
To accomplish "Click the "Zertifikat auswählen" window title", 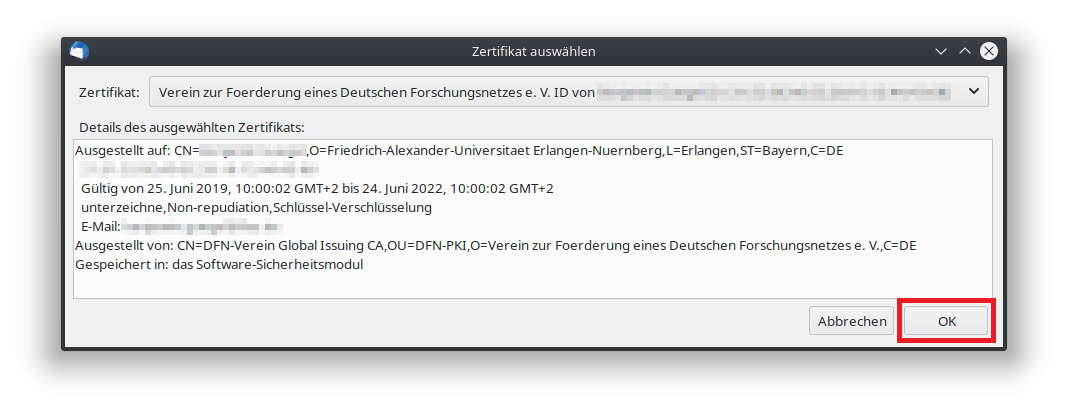I will pos(534,51).
